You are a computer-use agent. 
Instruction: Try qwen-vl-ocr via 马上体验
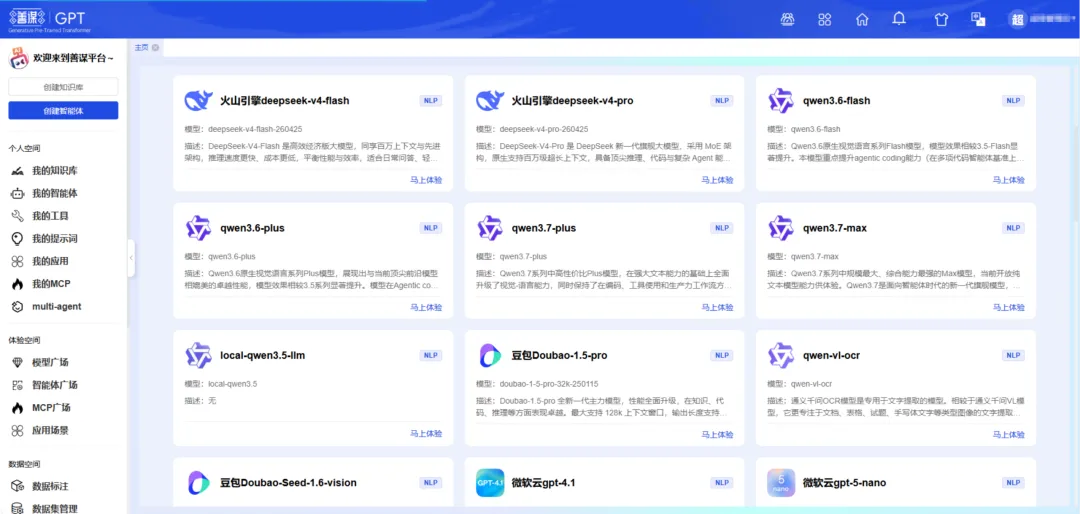[1008, 434]
